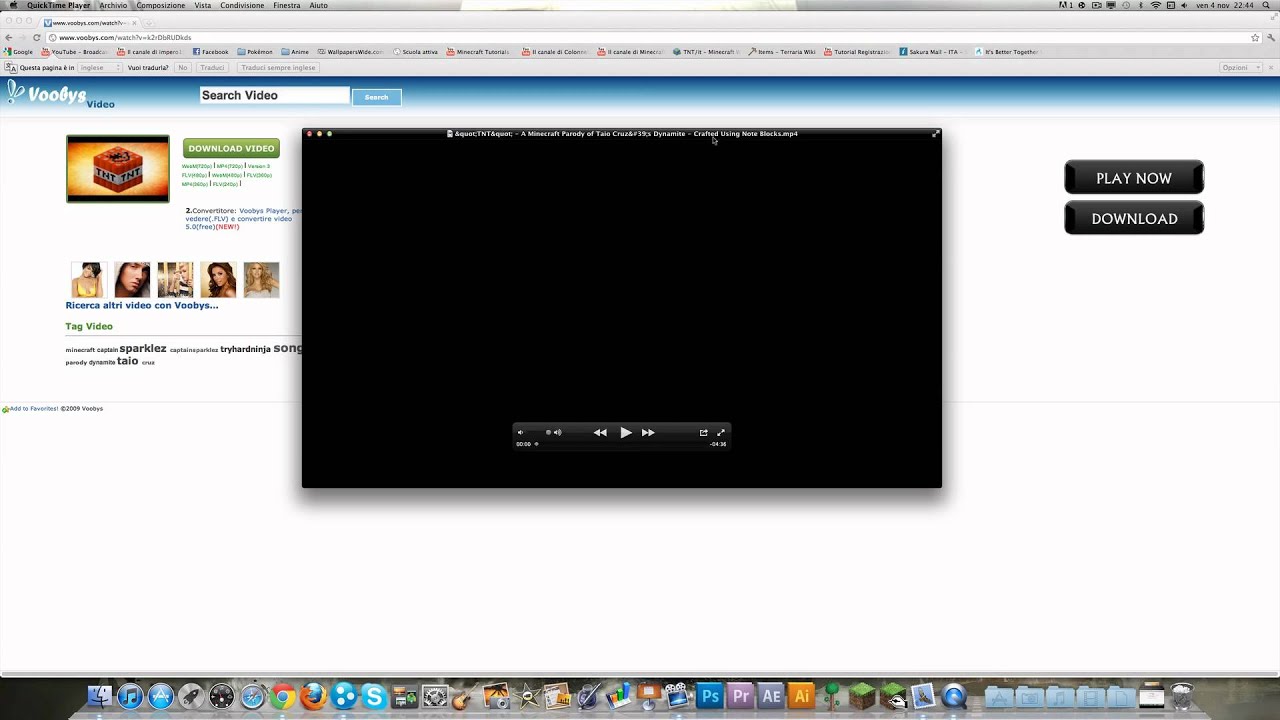Click the remaining time -04:36 label
Viewport: 1280px width, 720px height.
pyautogui.click(x=718, y=444)
